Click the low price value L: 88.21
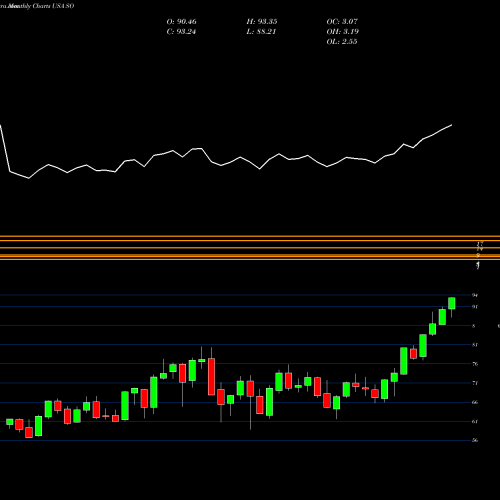Screen dimensions: 500x500 click(x=261, y=32)
